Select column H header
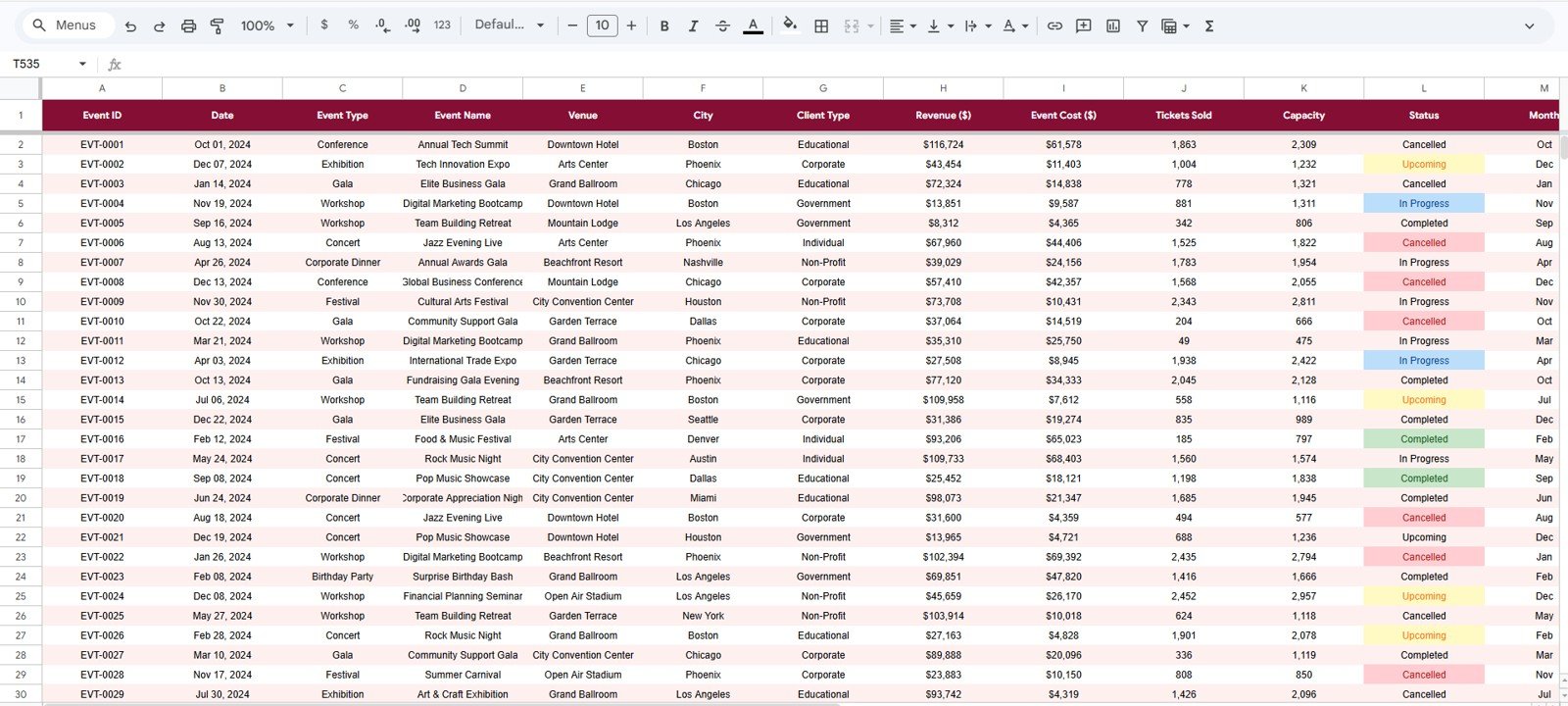1568x706 pixels. click(x=943, y=88)
